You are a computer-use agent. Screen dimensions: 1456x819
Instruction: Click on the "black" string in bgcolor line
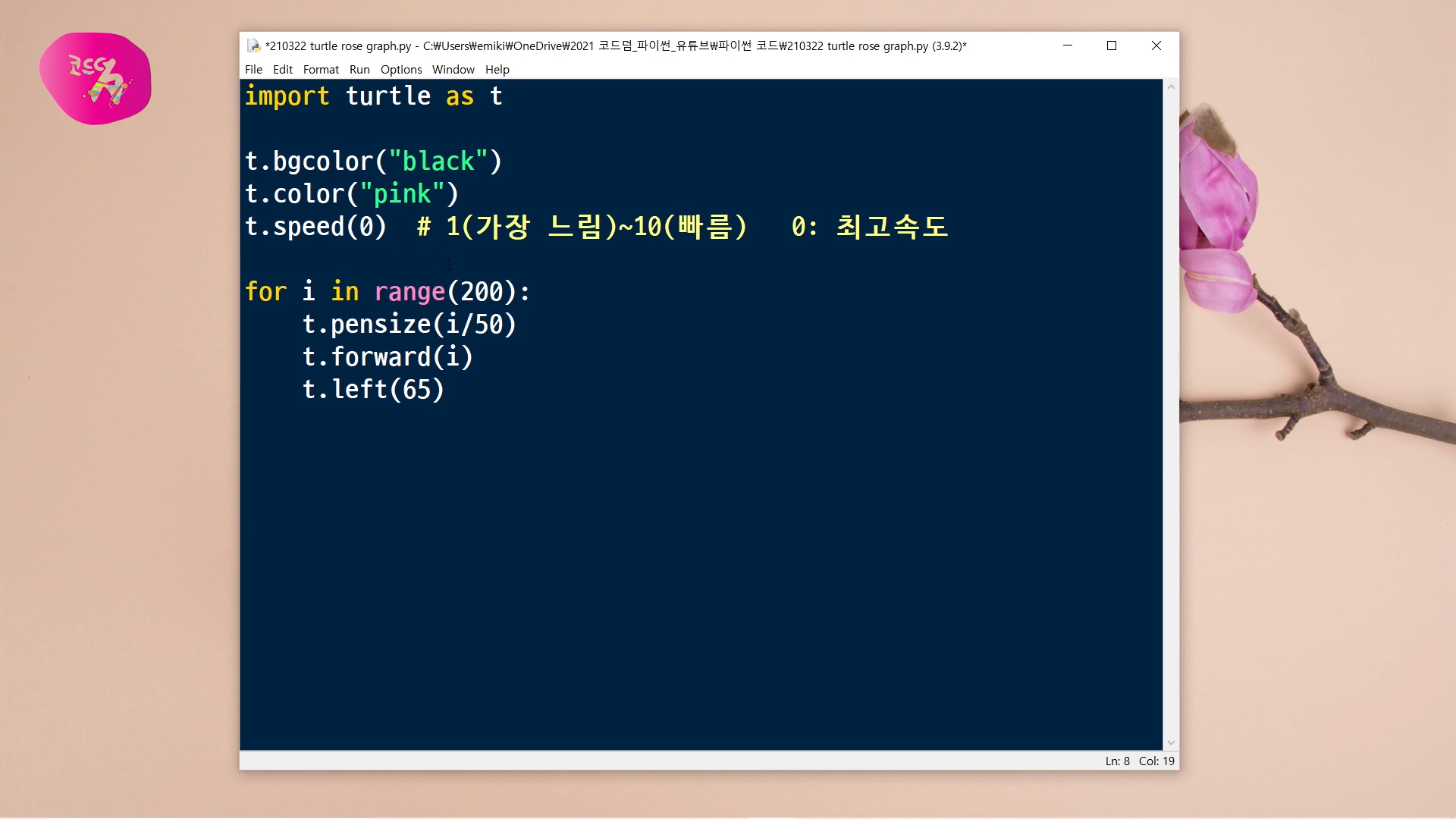click(x=438, y=162)
